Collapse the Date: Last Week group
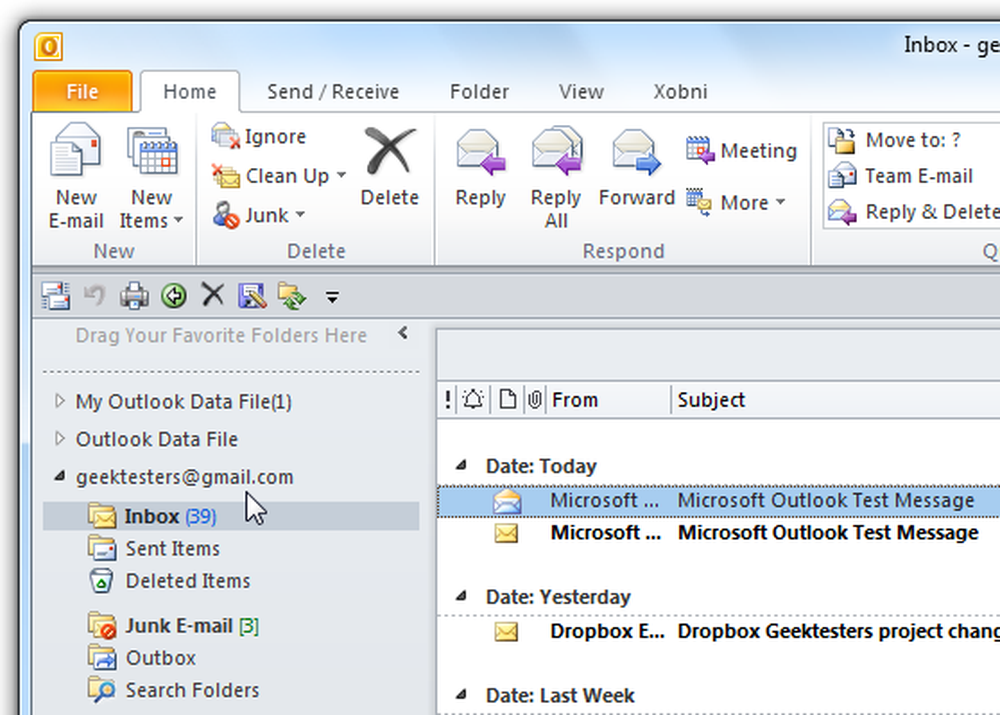This screenshot has height=715, width=1000. pos(461,695)
